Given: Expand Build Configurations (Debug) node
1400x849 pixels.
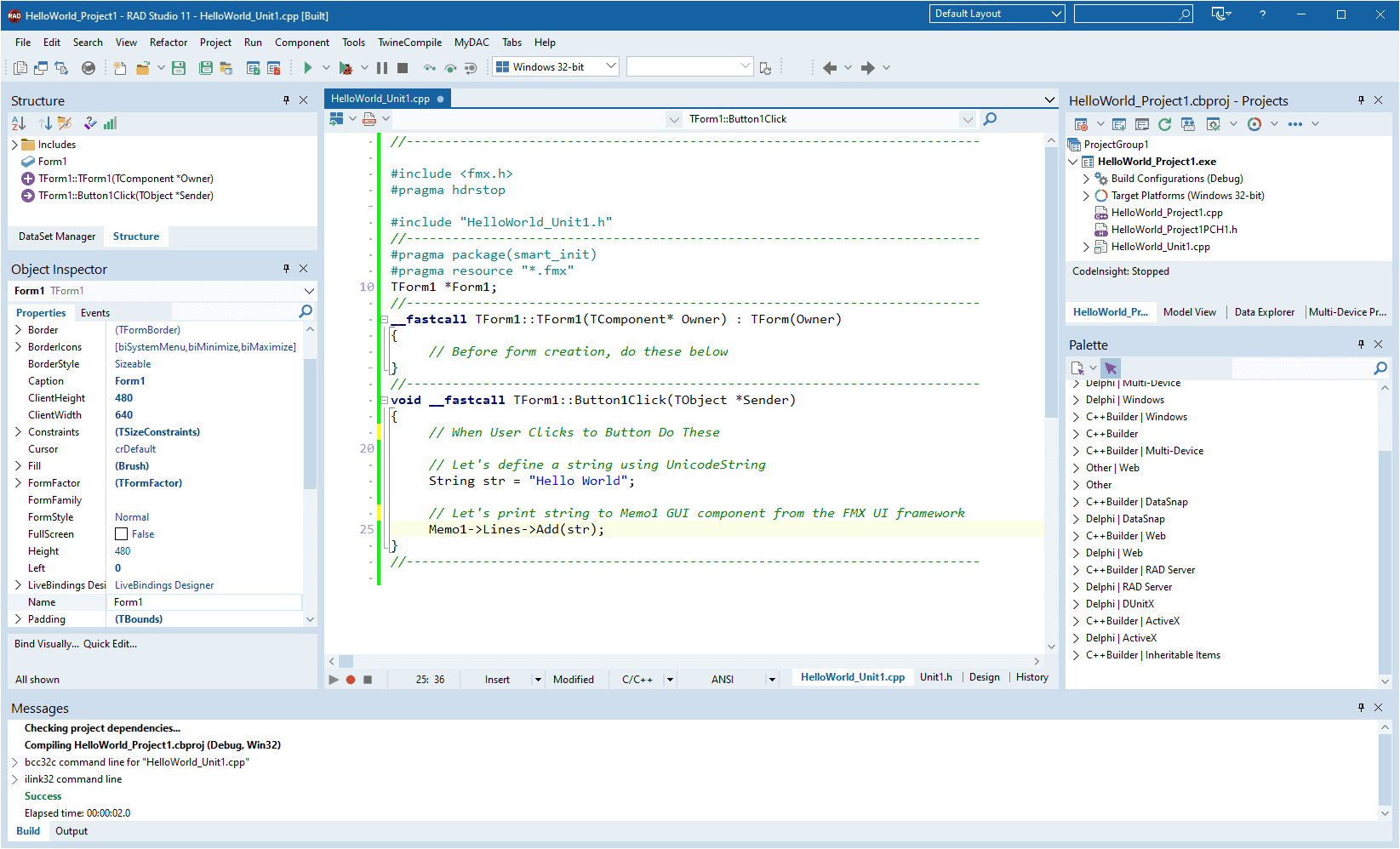Looking at the screenshot, I should coord(1086,179).
